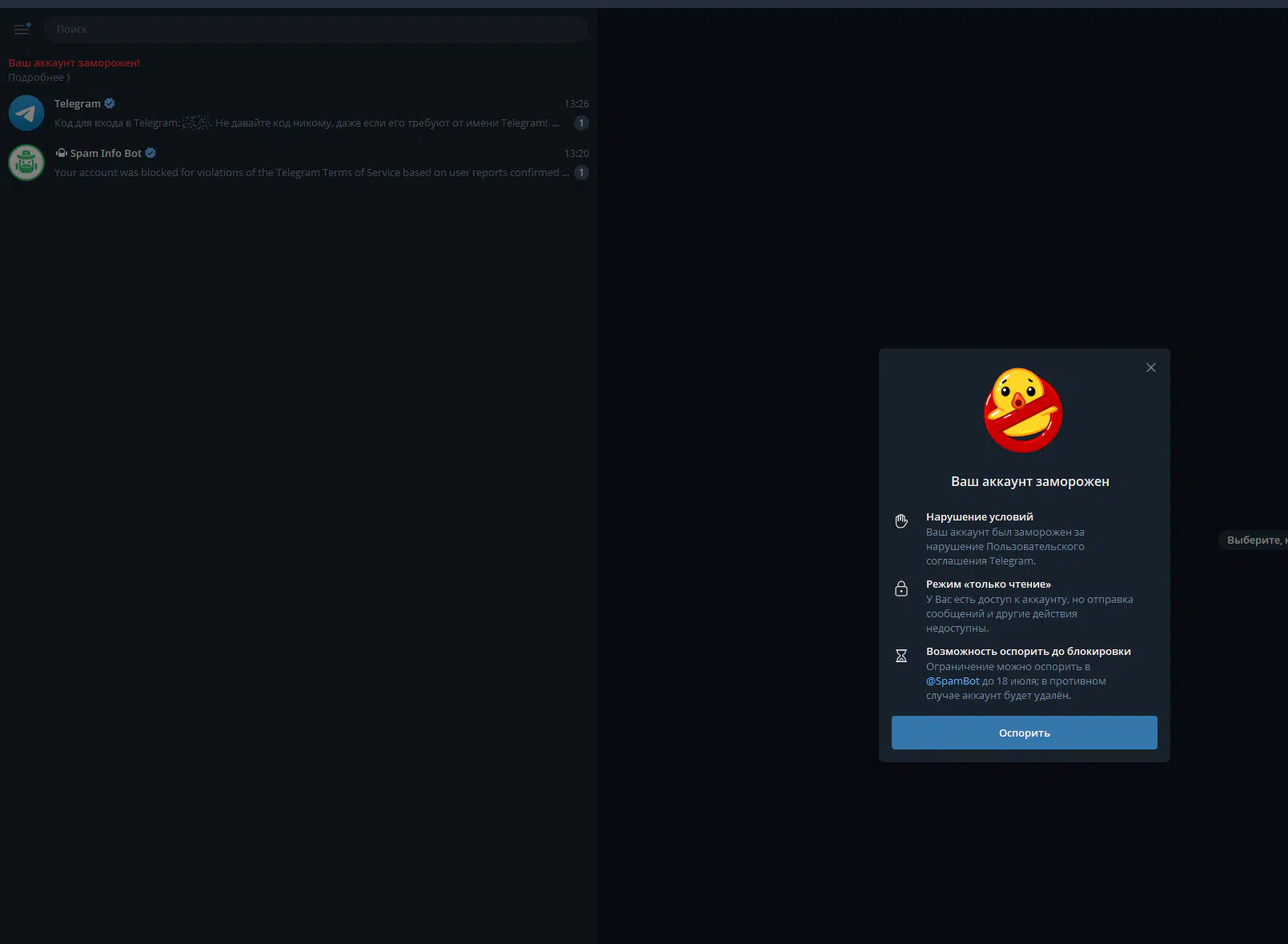Click the Your account was blocked message preview

tap(312, 173)
